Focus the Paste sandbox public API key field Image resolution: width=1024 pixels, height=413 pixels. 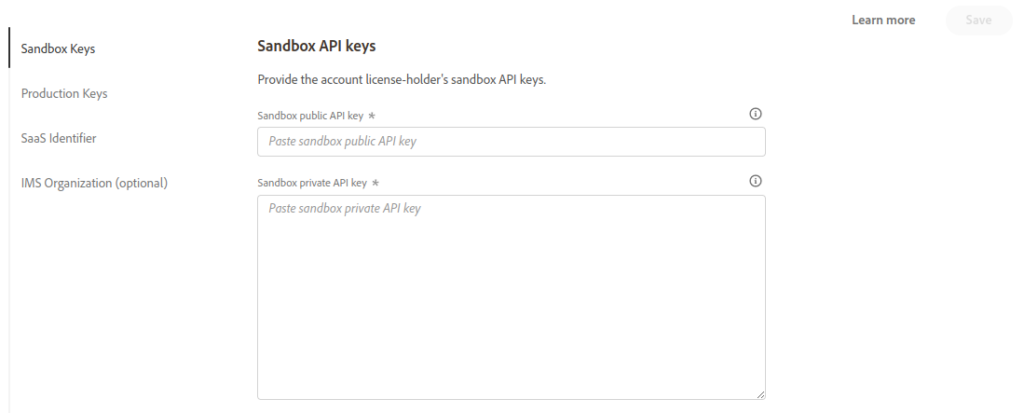(x=511, y=142)
